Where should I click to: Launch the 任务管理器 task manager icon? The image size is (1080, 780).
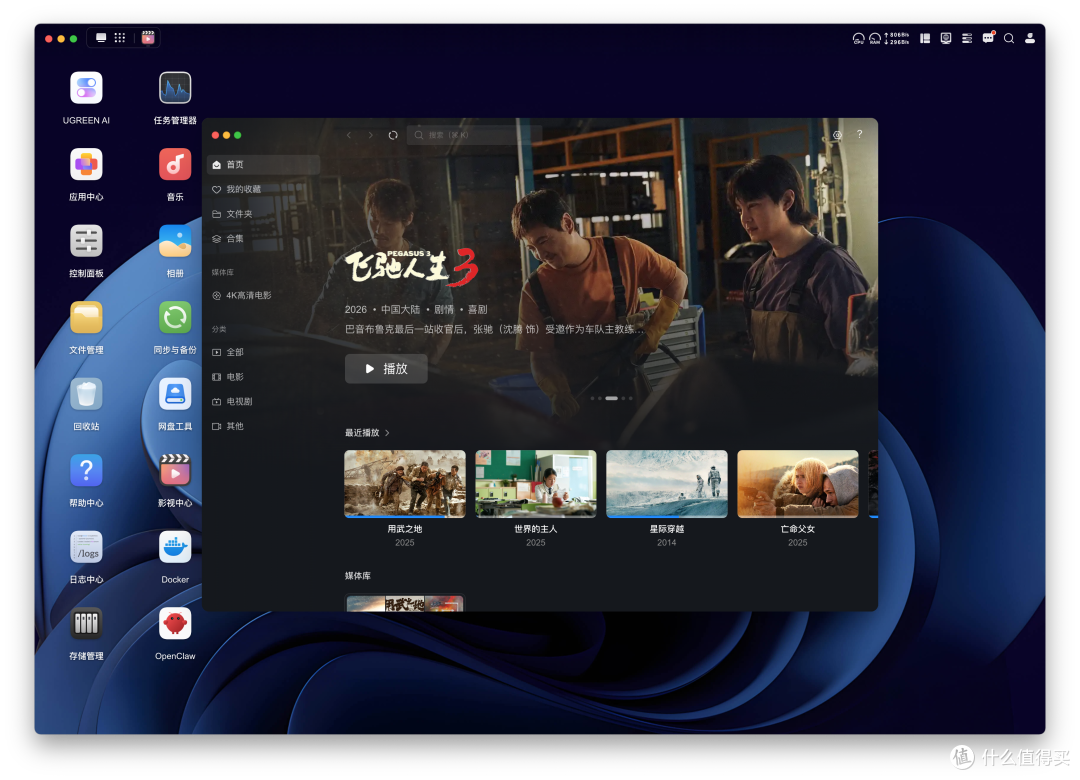[x=175, y=88]
